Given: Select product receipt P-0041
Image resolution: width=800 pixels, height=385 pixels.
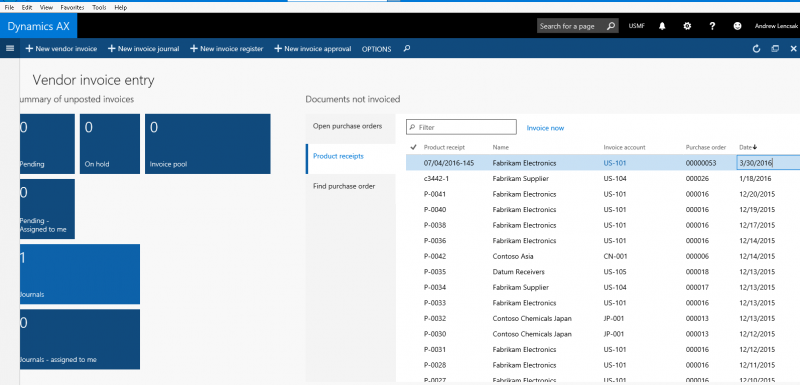Looking at the screenshot, I should tap(435, 194).
